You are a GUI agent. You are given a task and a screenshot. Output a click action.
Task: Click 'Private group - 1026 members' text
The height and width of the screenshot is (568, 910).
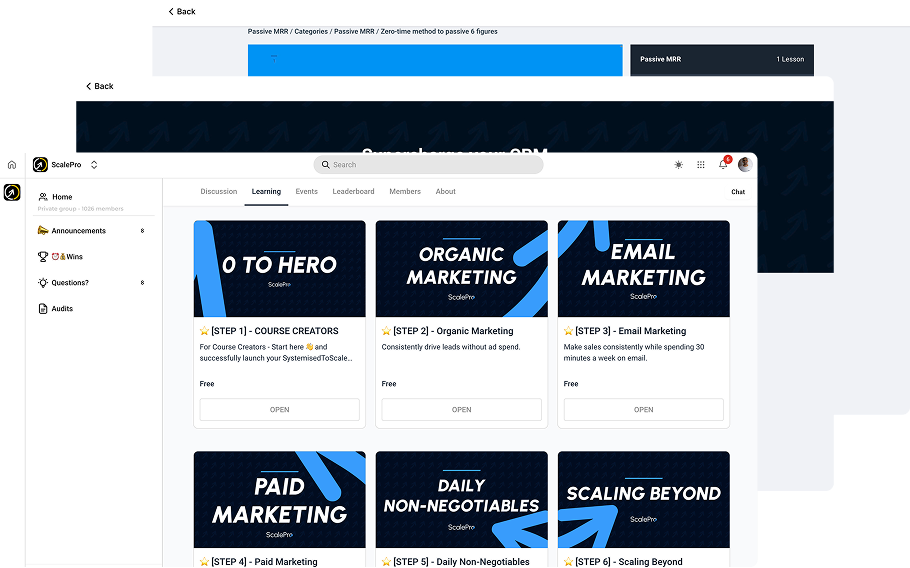(81, 209)
